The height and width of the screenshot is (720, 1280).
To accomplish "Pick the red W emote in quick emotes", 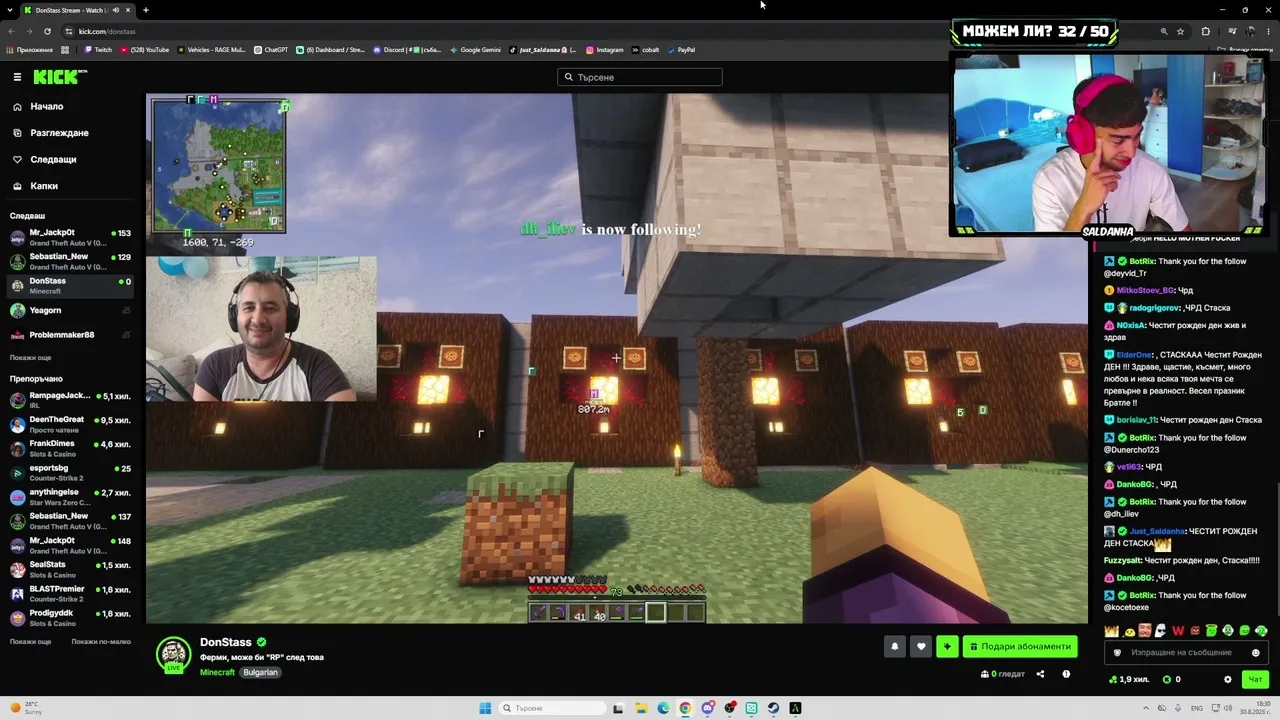I will tap(1178, 631).
